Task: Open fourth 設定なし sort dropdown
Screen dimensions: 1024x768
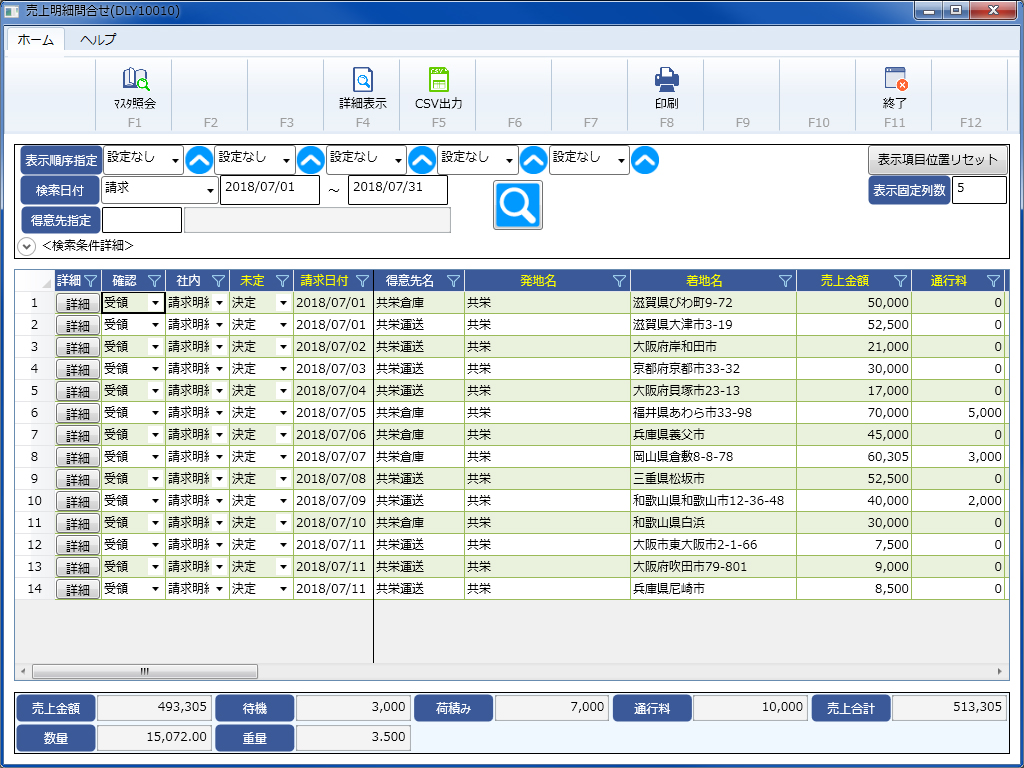Action: point(478,160)
